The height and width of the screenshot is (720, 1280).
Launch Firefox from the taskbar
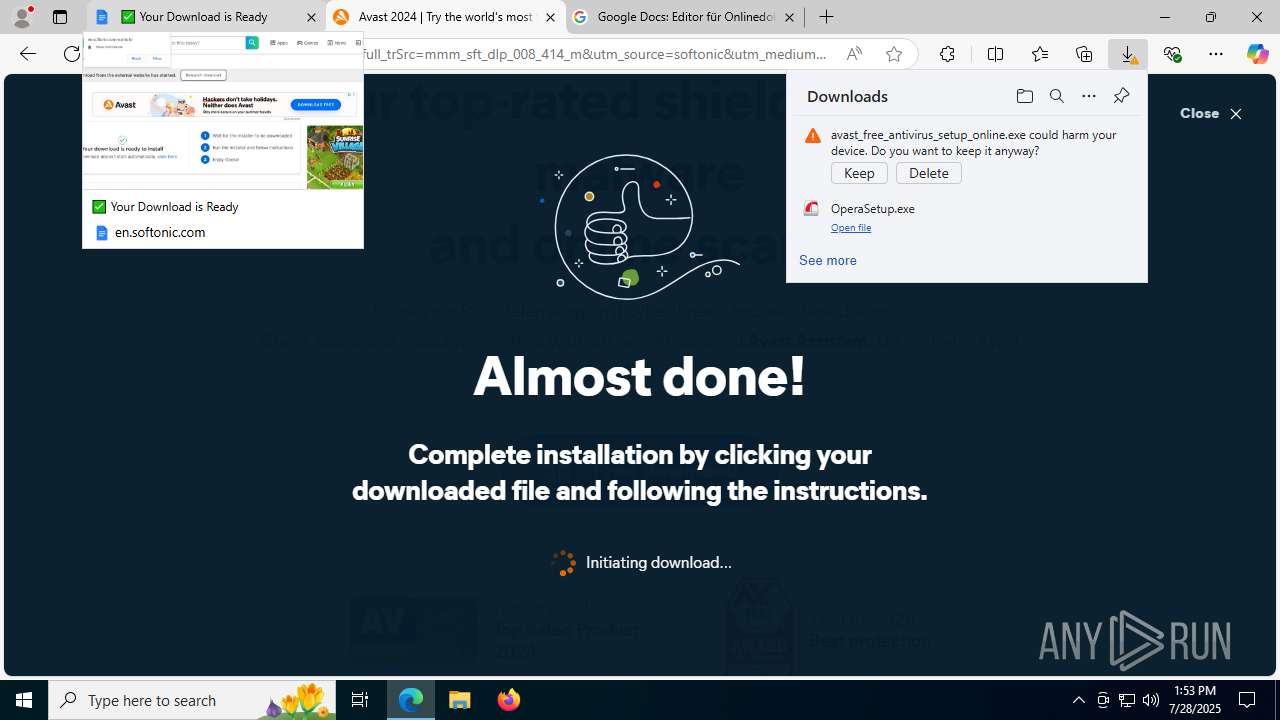[508, 700]
